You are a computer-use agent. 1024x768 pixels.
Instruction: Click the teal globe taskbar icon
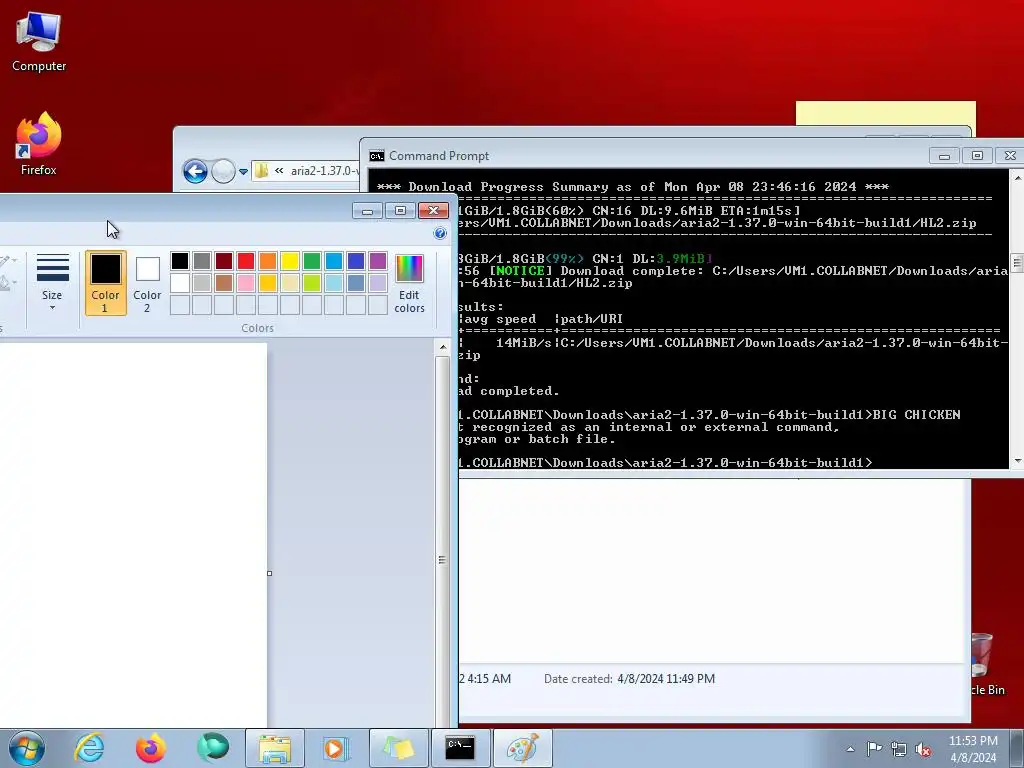pyautogui.click(x=212, y=748)
